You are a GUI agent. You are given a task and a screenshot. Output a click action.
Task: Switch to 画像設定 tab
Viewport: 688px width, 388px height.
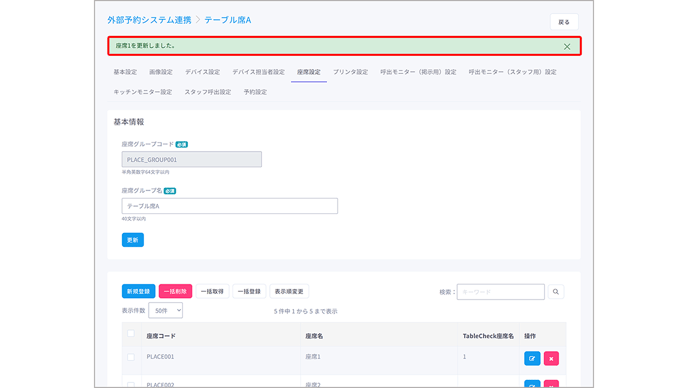click(x=161, y=72)
